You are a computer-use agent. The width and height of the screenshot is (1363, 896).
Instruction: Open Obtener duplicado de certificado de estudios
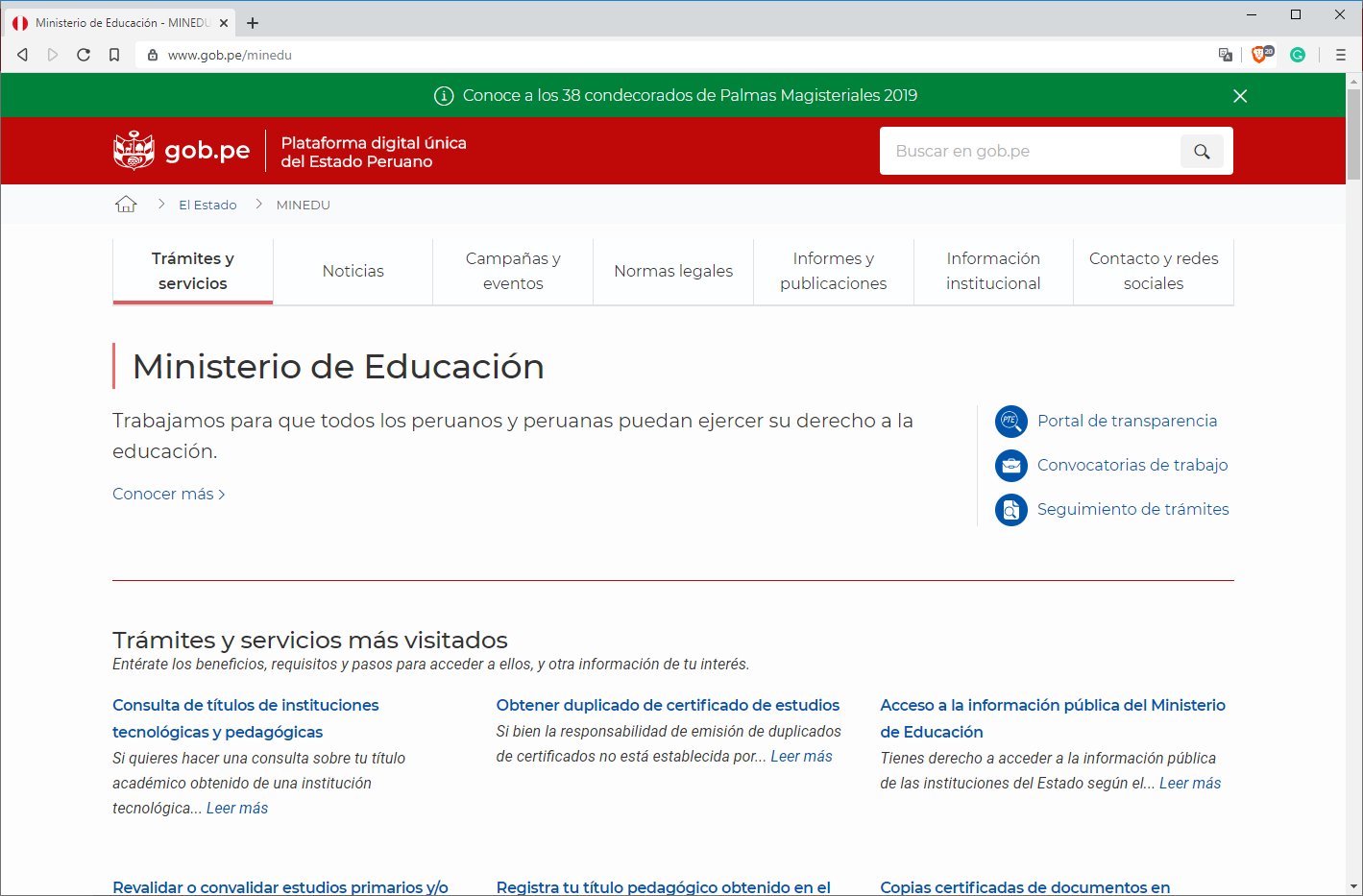click(668, 705)
